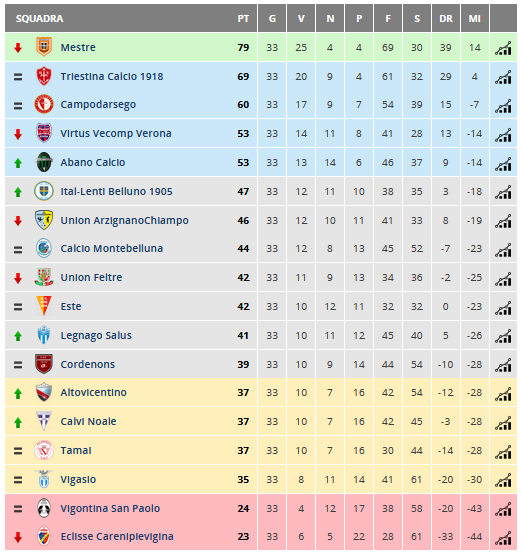The image size is (522, 555).
Task: Click the Calcio Montebelluna team name
Action: point(112,248)
